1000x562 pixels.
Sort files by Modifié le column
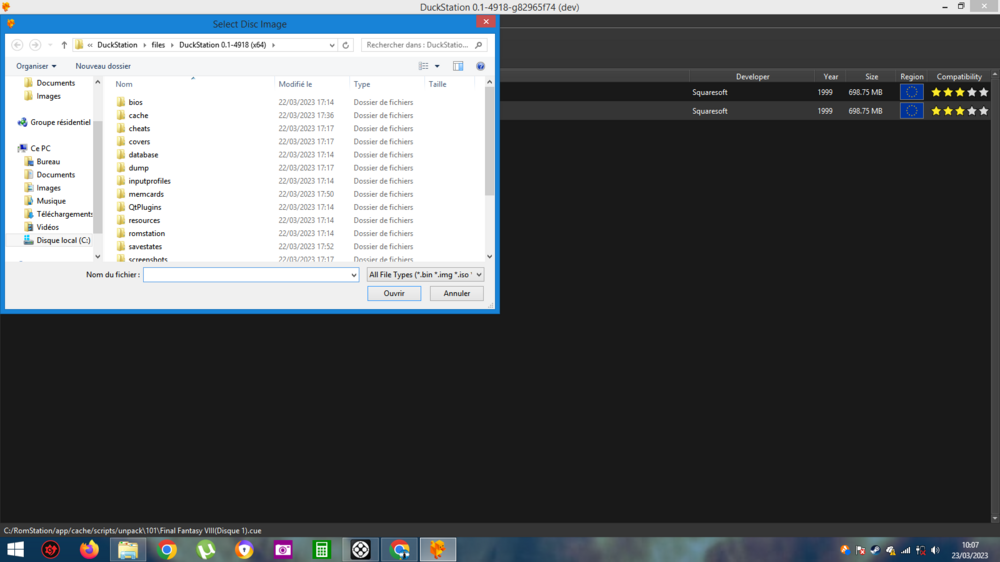296,84
